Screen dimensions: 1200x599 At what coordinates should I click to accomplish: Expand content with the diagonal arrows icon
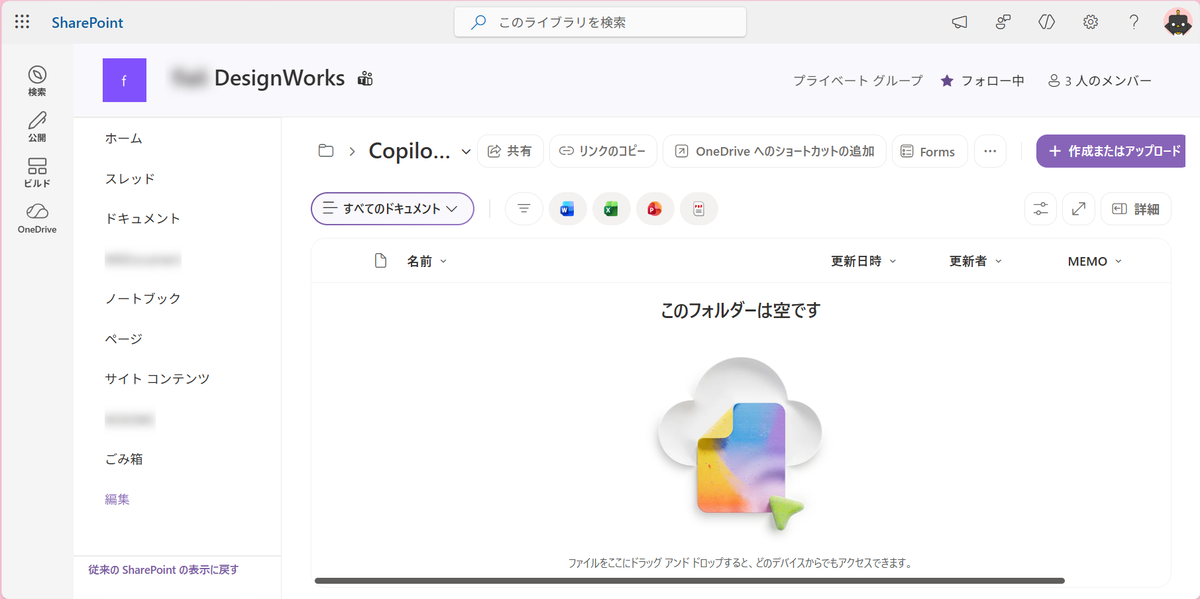[1078, 209]
